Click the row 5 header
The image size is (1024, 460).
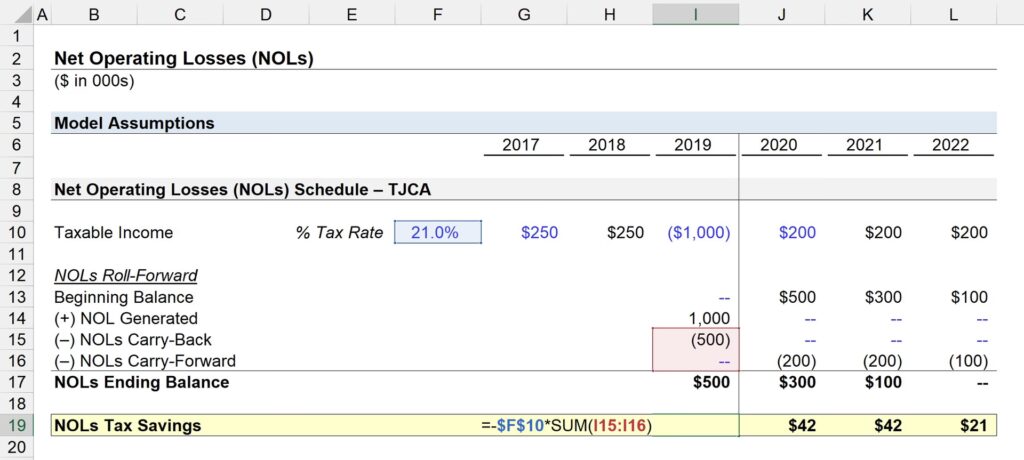[x=15, y=124]
